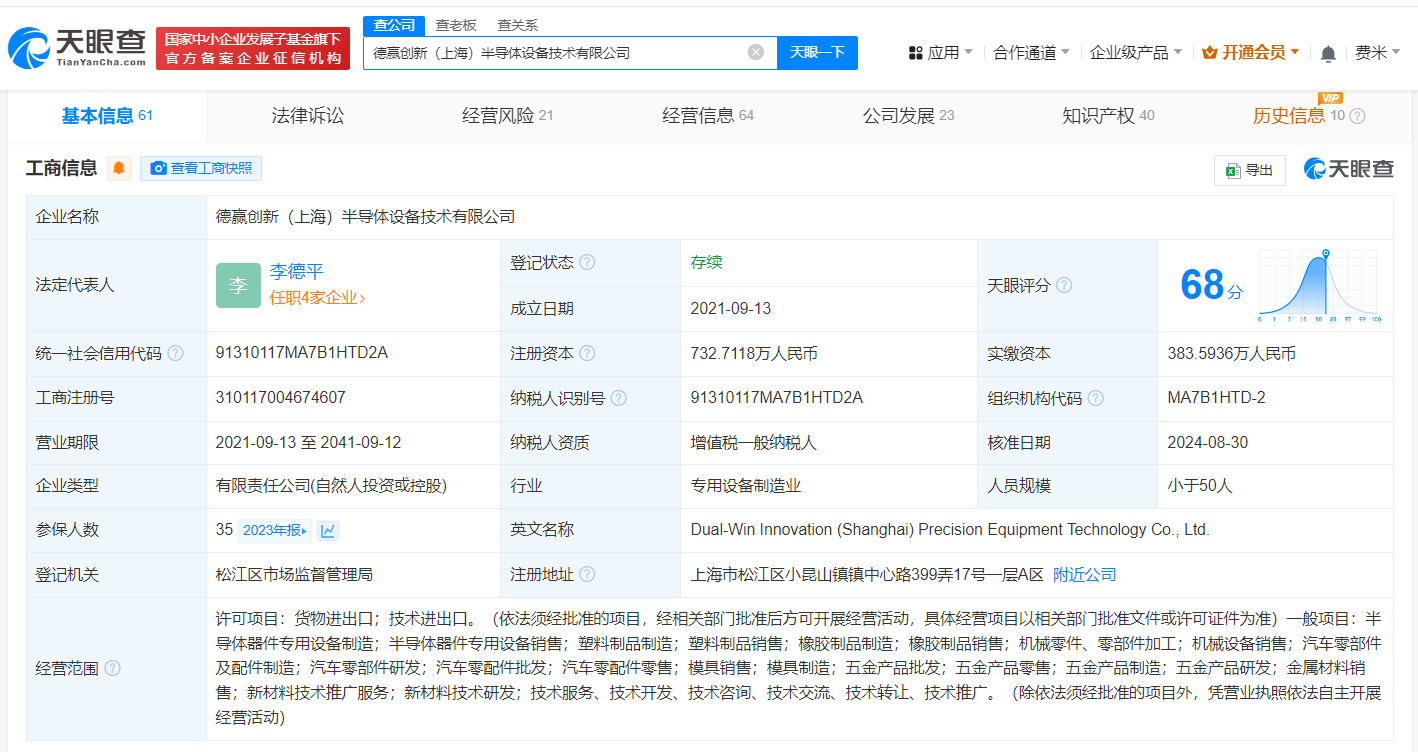The height and width of the screenshot is (752, 1418).
Task: Click the help icon next to 统一社会信用代码
Action: (x=176, y=354)
